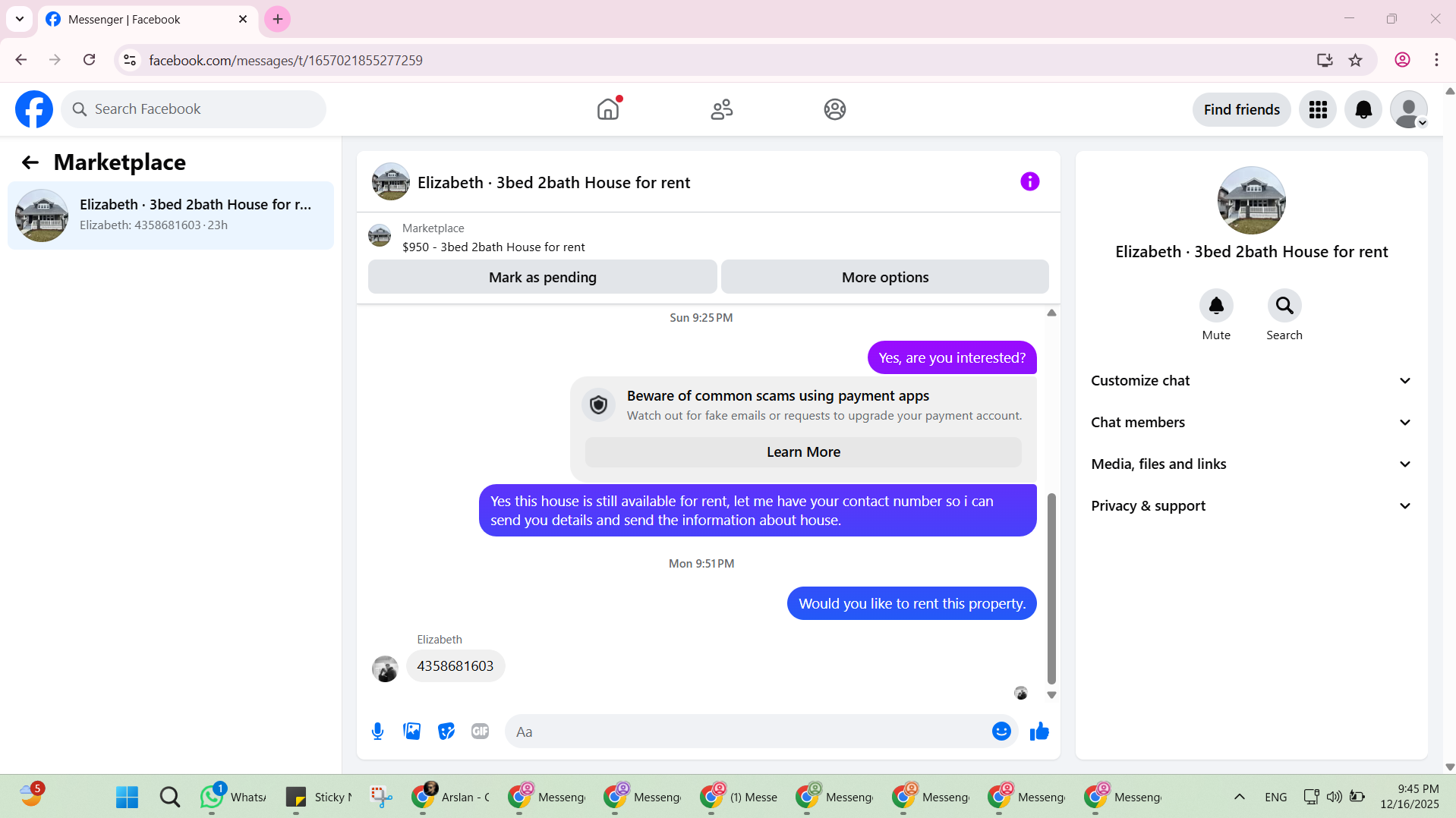This screenshot has height=818, width=1456.
Task: Open the Facebook home logo
Action: click(34, 109)
